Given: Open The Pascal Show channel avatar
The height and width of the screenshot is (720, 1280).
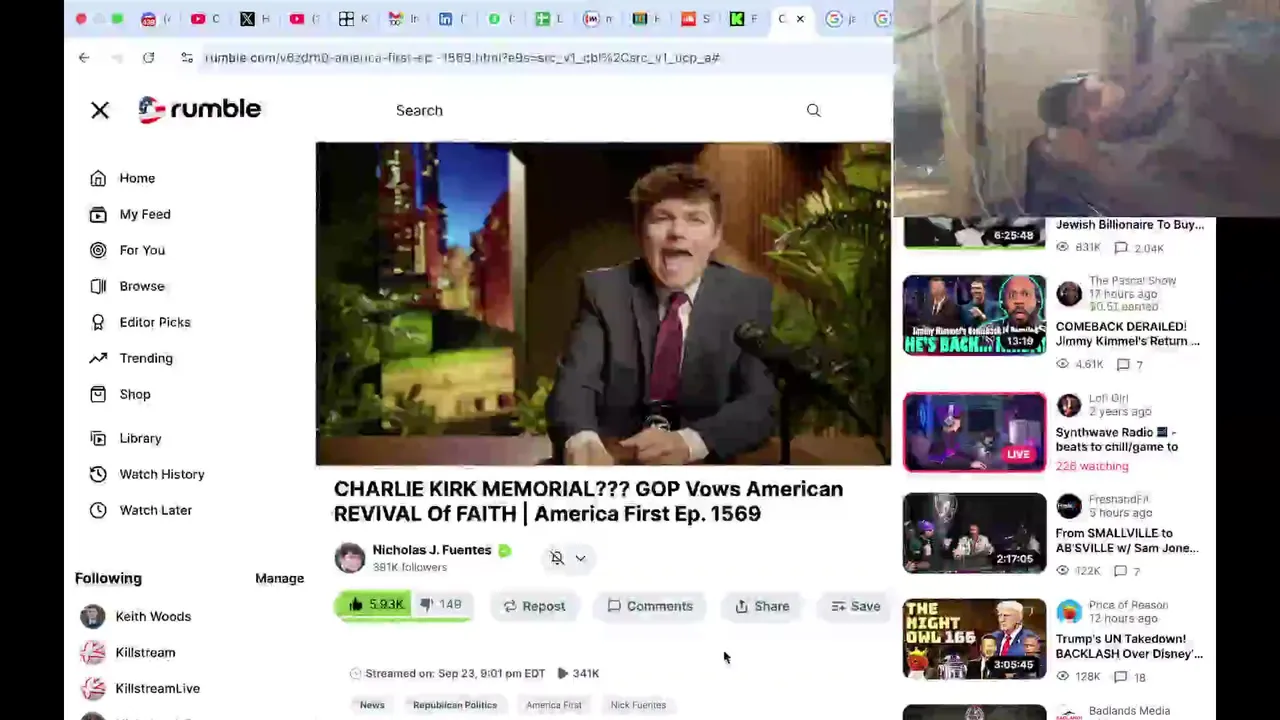Looking at the screenshot, I should (1069, 293).
